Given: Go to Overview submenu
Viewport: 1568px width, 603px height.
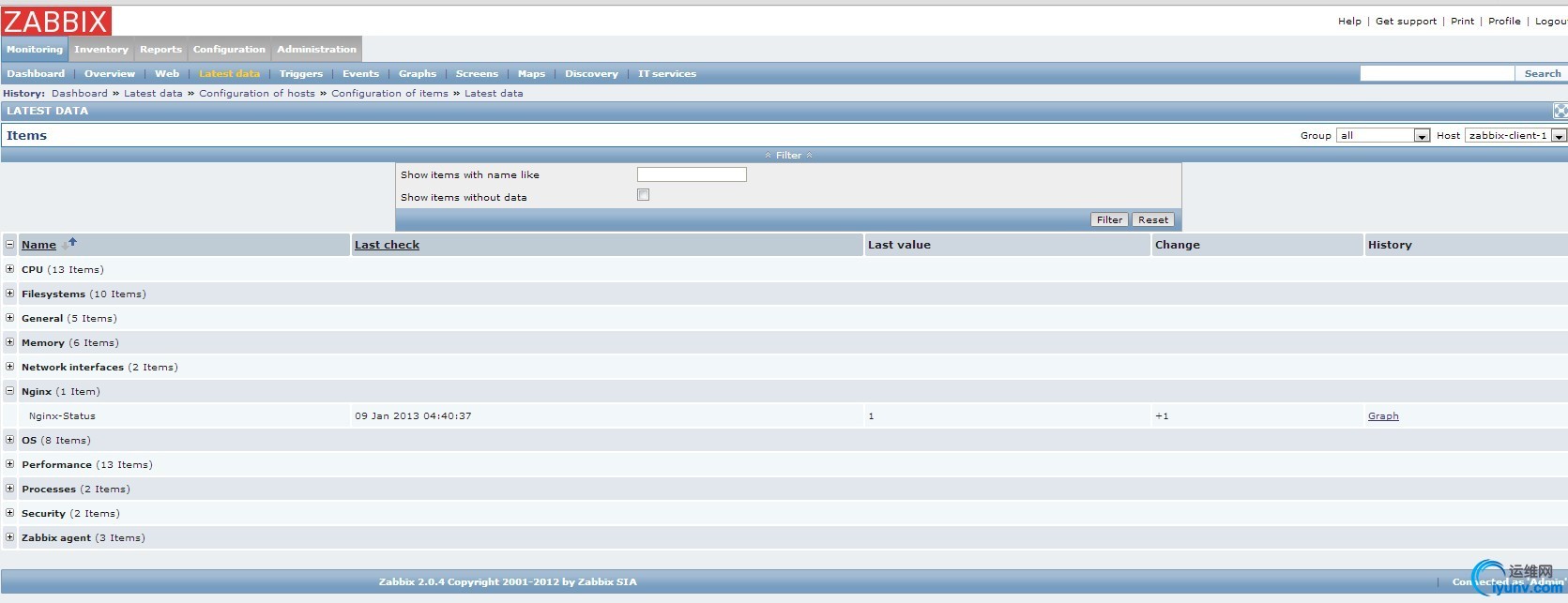Looking at the screenshot, I should pos(110,73).
